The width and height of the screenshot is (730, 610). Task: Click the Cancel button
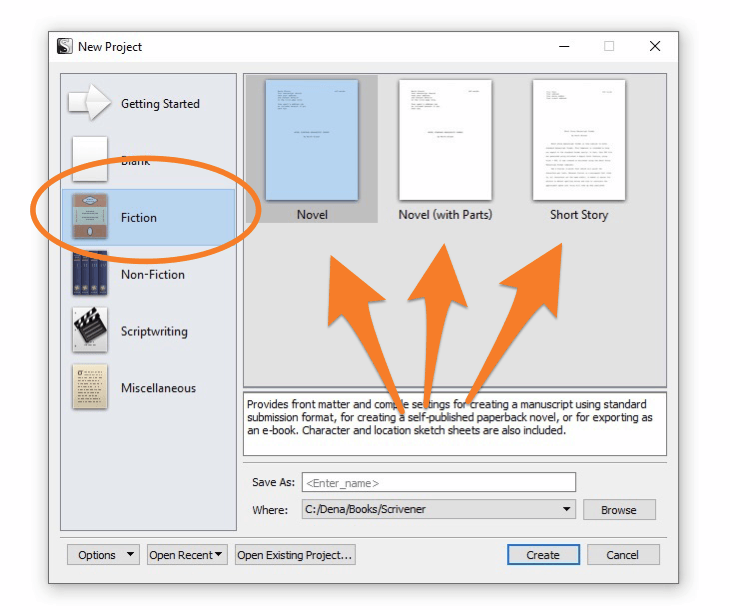(623, 555)
